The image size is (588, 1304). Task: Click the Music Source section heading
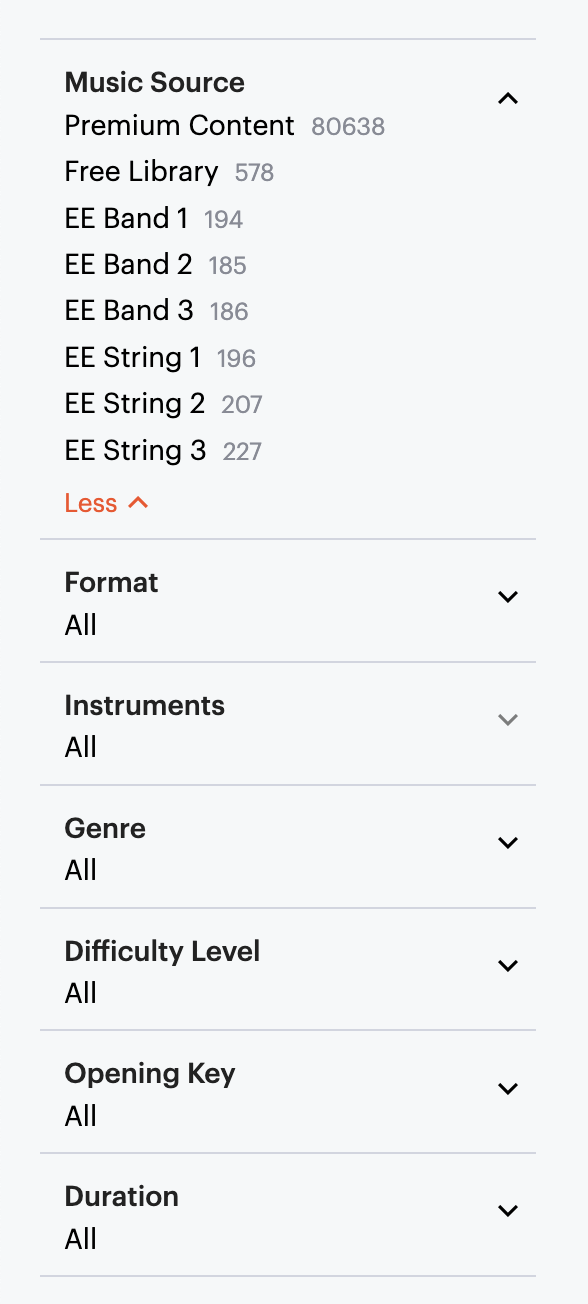(x=154, y=82)
